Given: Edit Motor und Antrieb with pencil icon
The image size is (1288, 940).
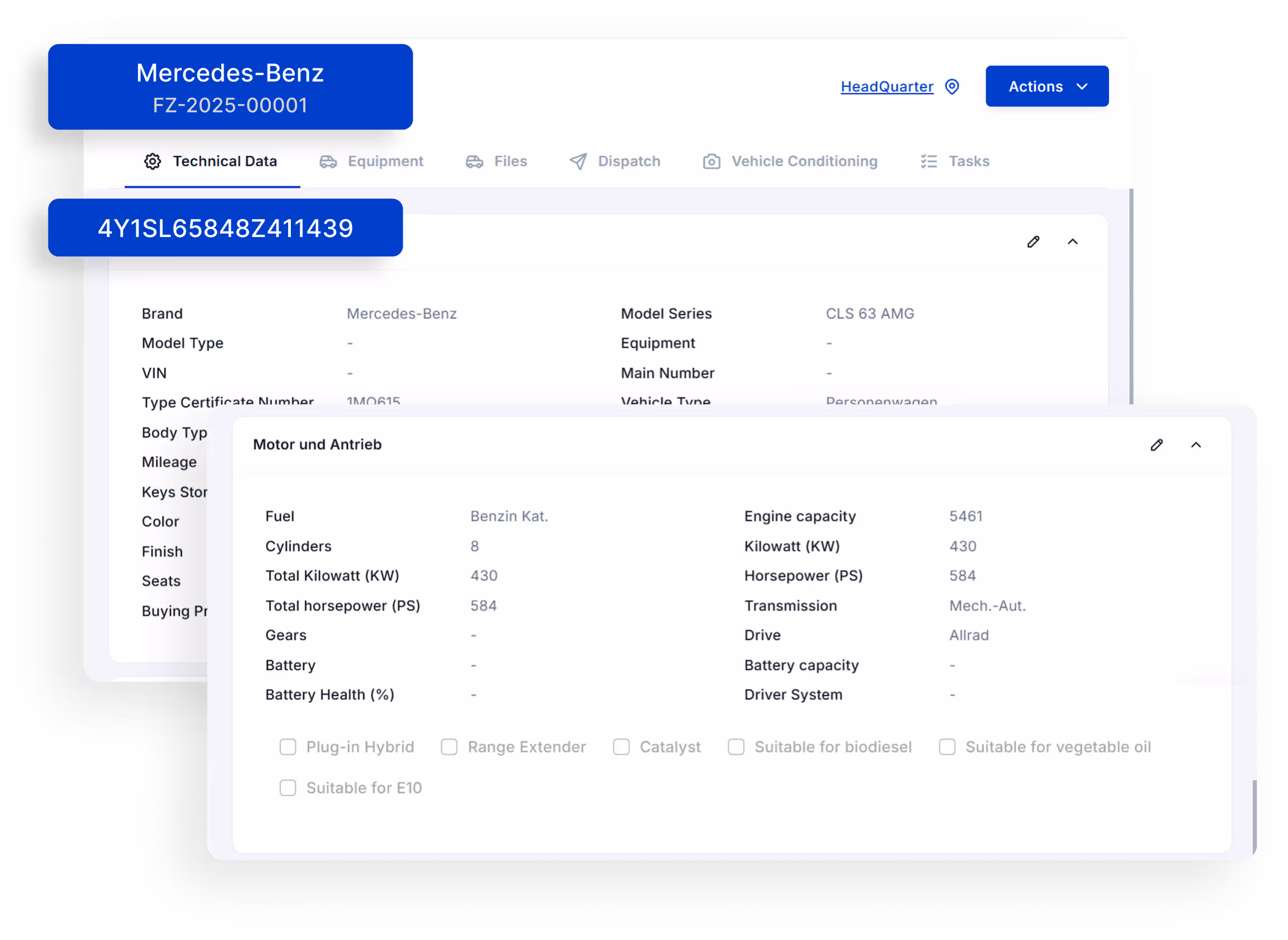Looking at the screenshot, I should tap(1156, 445).
